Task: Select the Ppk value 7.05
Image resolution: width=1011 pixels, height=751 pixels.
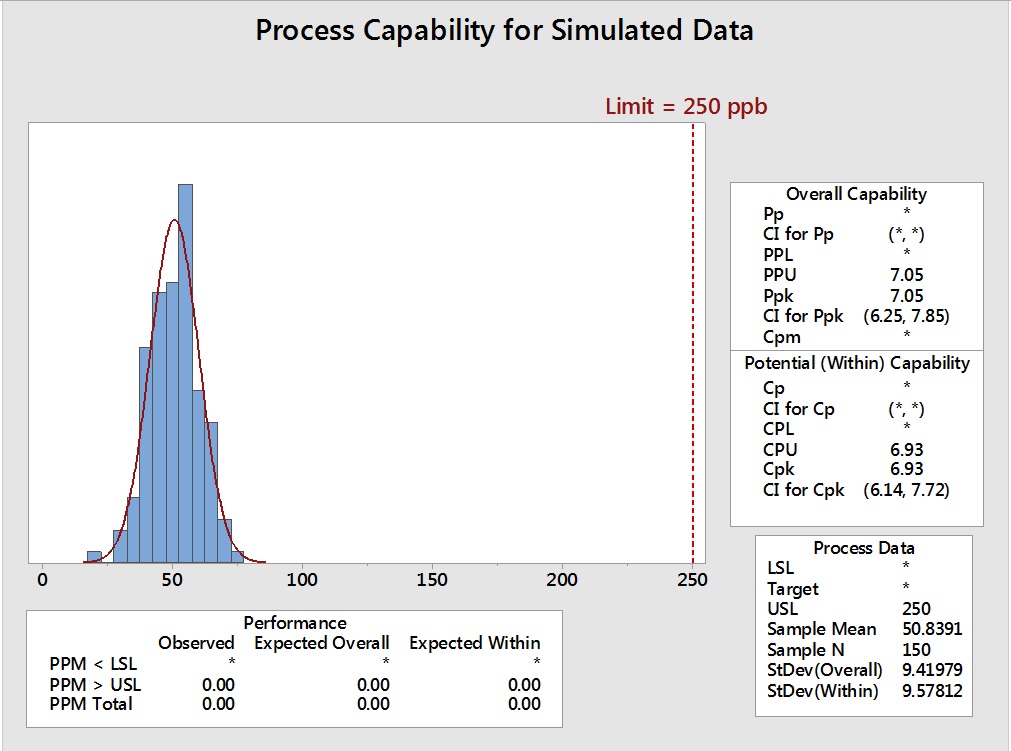Action: pos(906,296)
